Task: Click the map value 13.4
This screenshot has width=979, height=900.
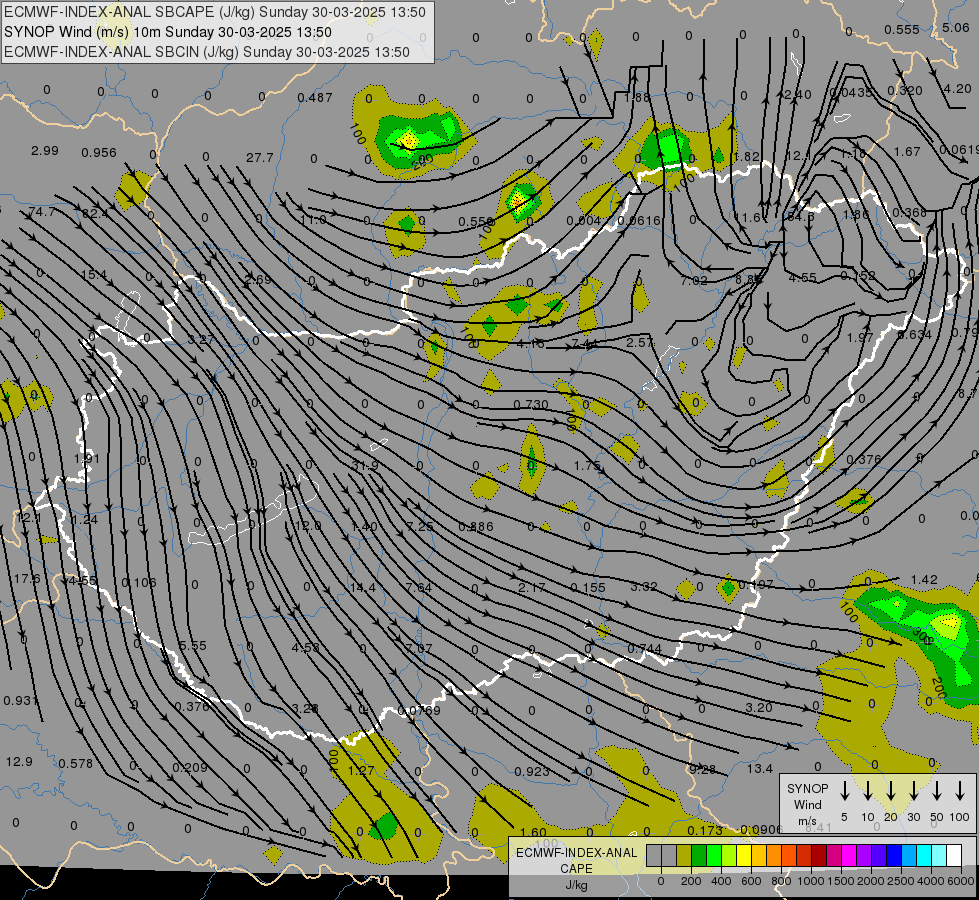Action: tap(760, 768)
